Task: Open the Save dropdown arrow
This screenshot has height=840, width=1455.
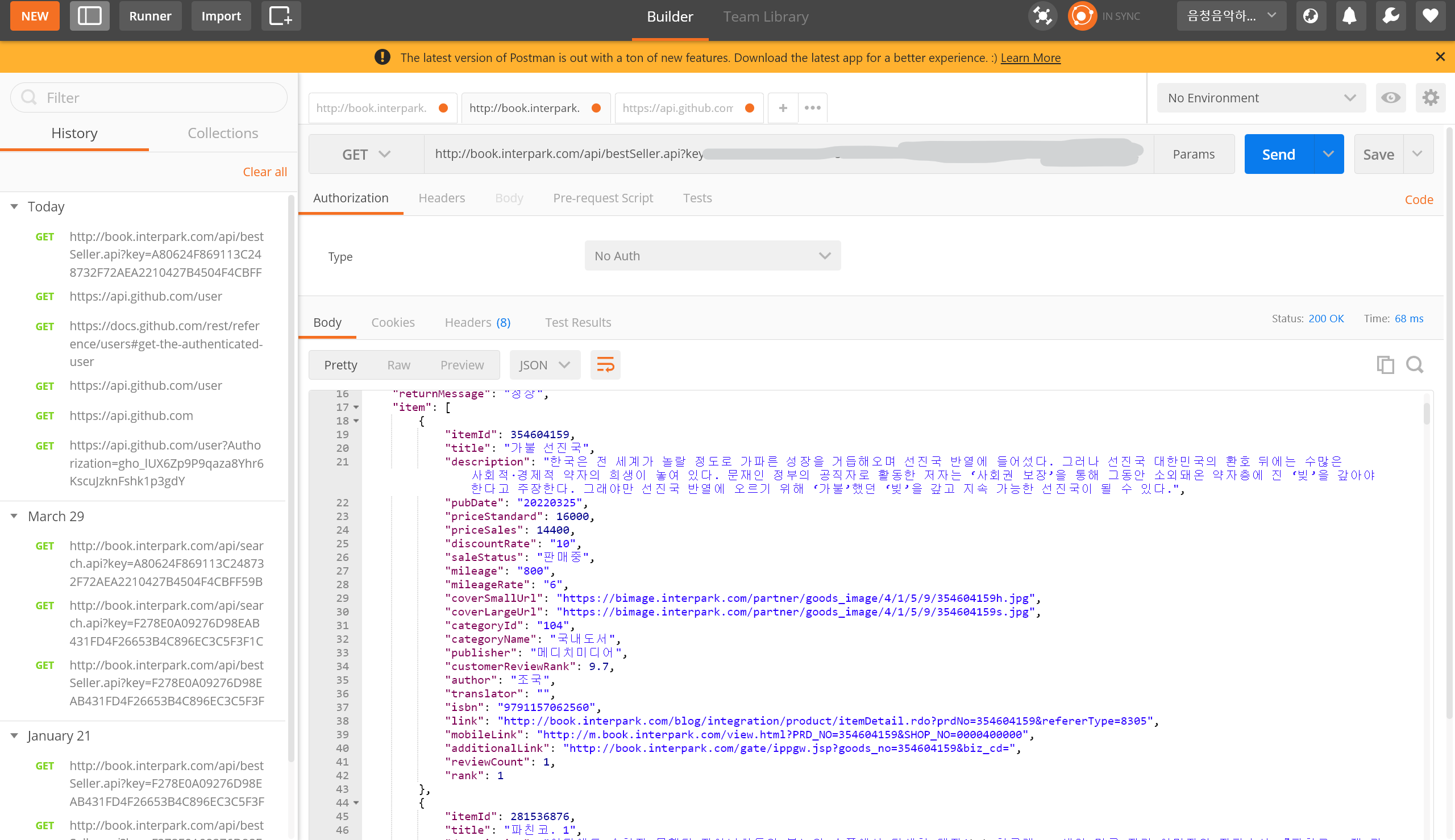Action: [x=1417, y=154]
